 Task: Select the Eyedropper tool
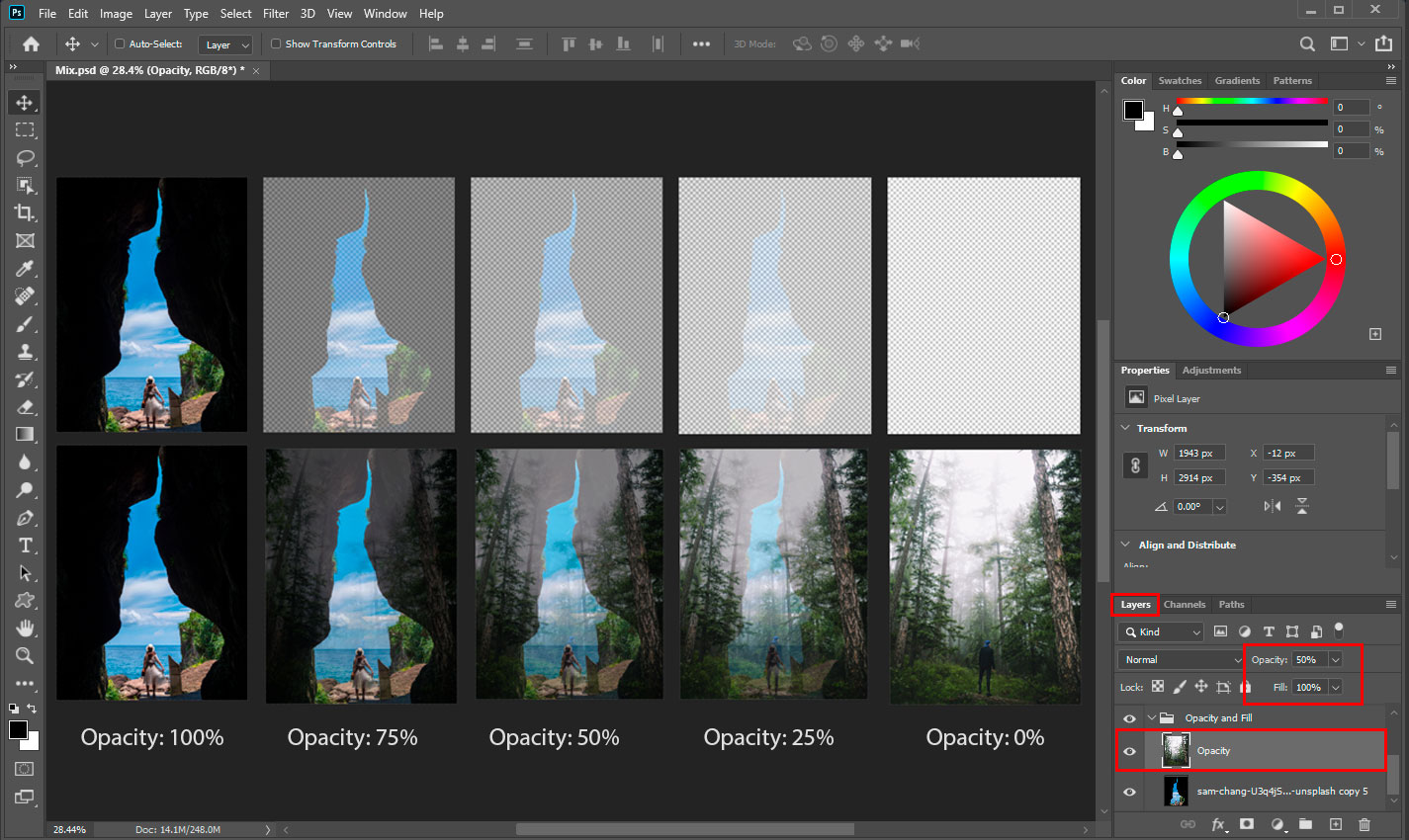(x=24, y=268)
